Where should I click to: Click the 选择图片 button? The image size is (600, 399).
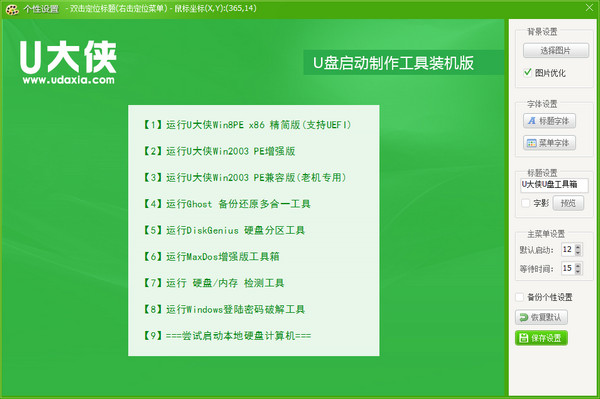pos(556,50)
